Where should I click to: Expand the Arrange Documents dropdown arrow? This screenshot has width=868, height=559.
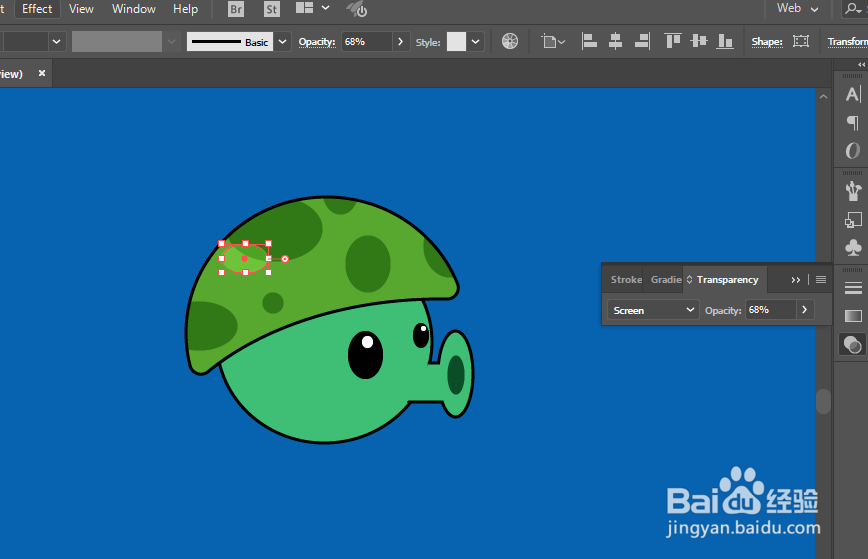326,8
